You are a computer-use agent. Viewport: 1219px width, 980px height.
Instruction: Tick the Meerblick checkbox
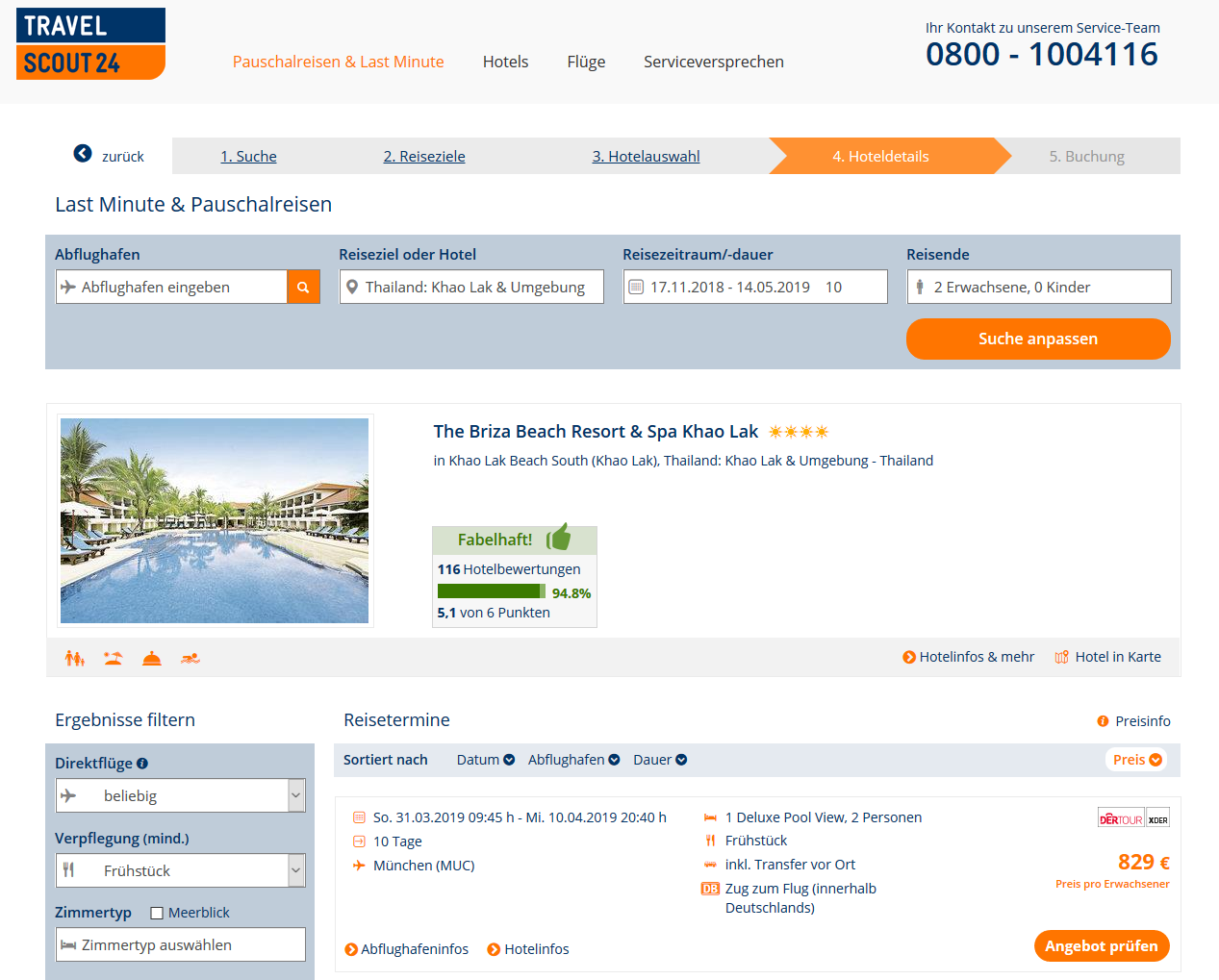(x=157, y=913)
